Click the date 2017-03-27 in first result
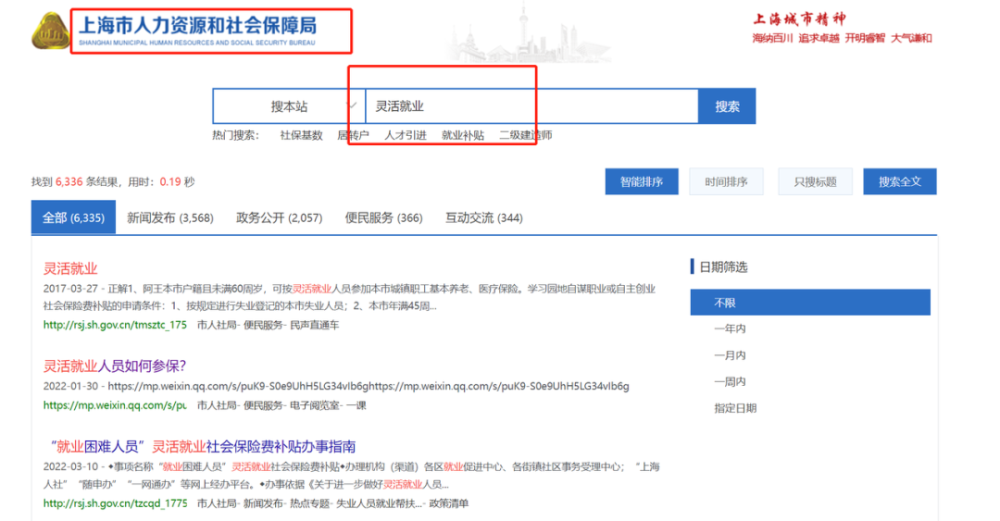 71,289
